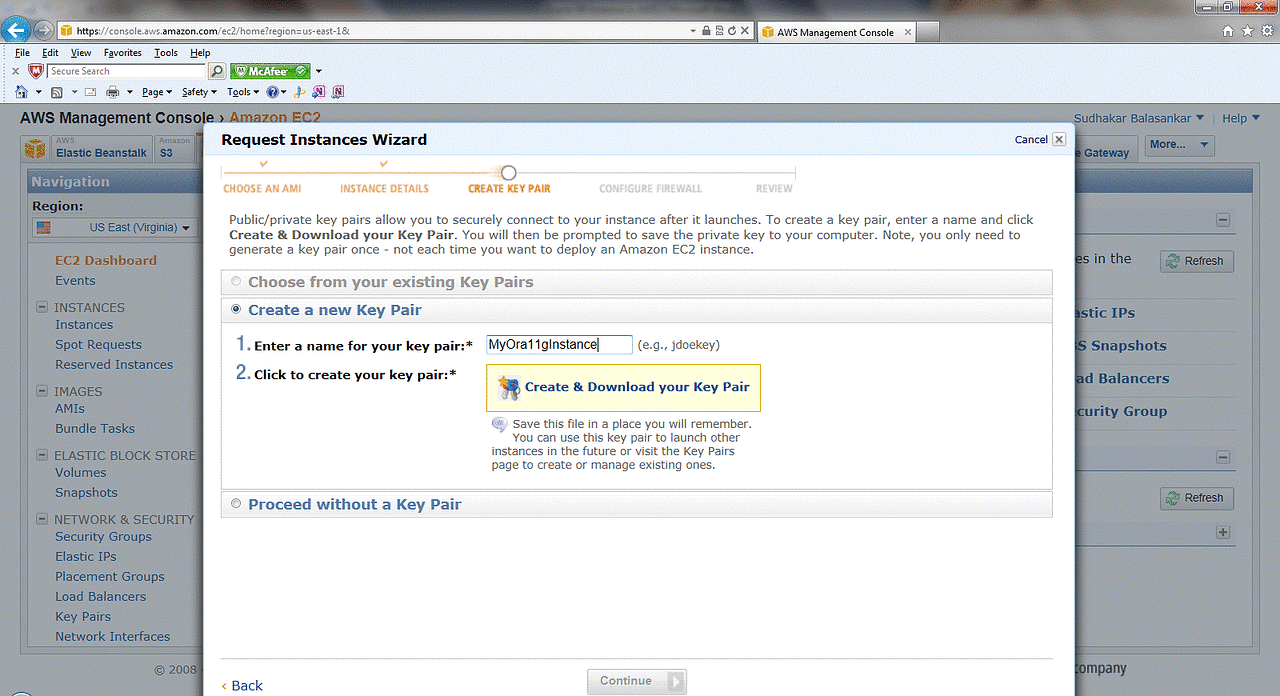This screenshot has width=1280, height=696.
Task: Open the View menu
Action: click(x=81, y=53)
